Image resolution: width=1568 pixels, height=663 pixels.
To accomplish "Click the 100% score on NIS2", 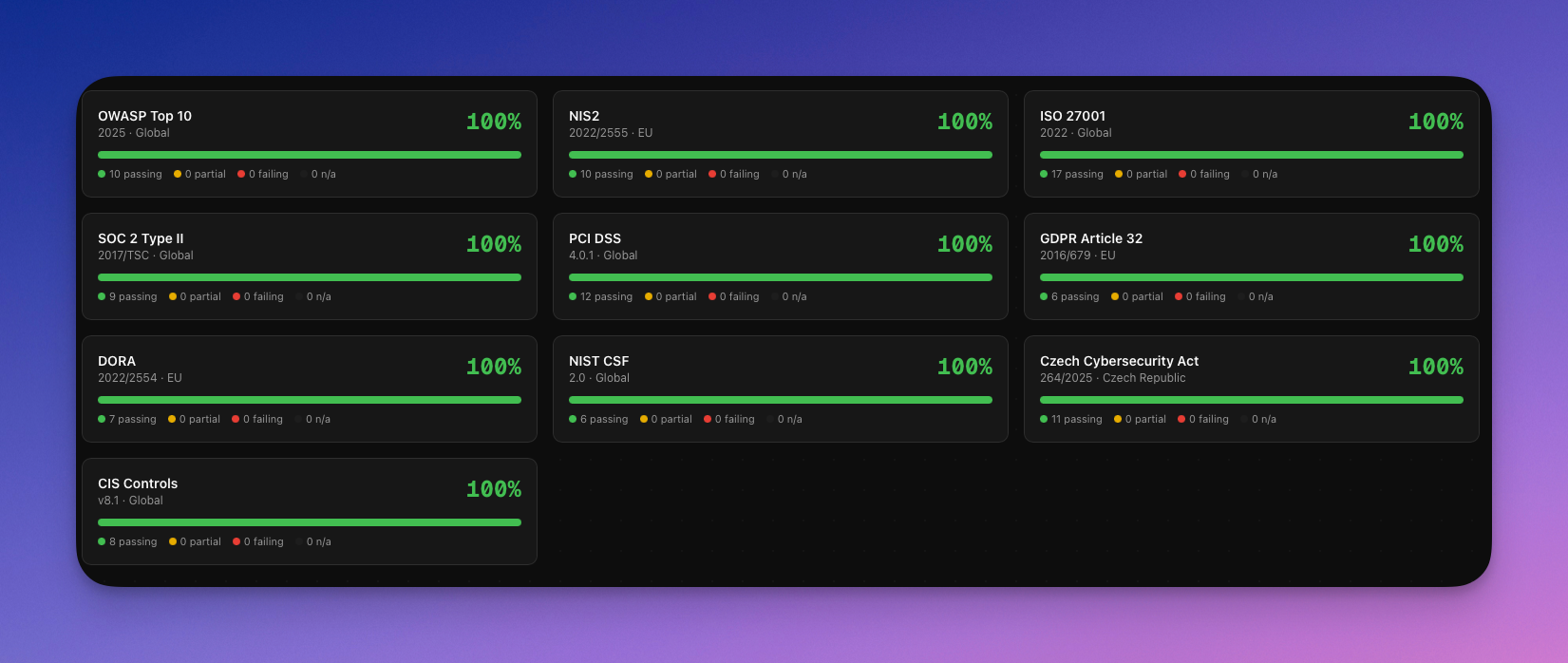I will (965, 122).
